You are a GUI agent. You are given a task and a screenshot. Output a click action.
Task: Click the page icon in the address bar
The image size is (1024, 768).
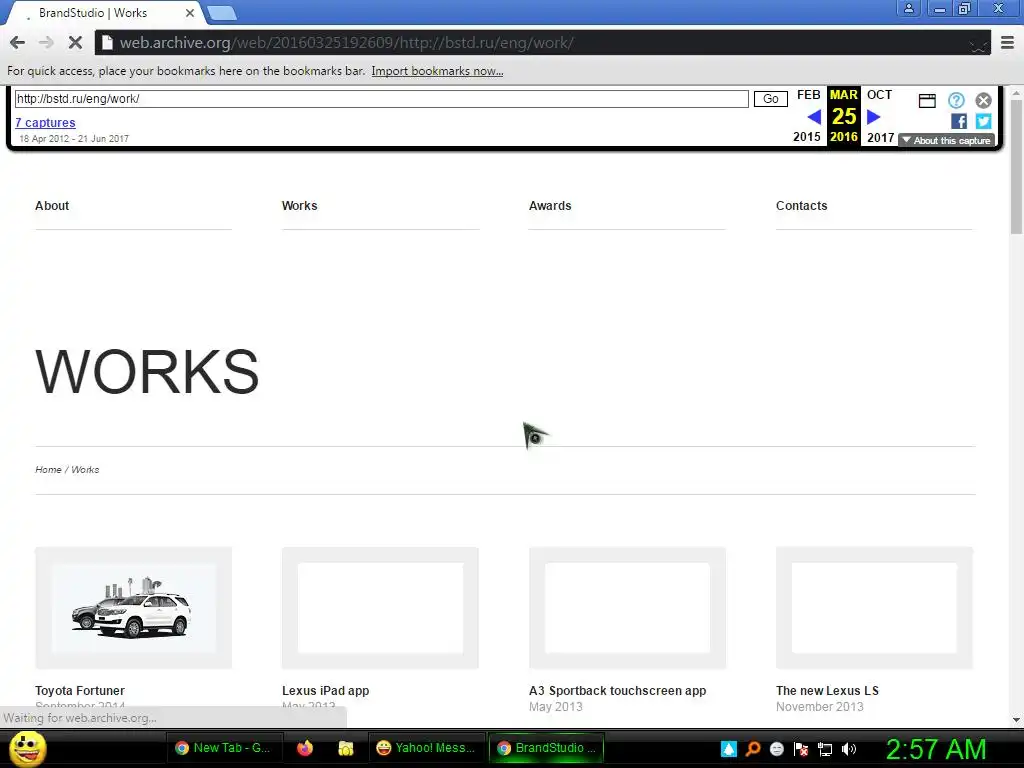point(107,43)
